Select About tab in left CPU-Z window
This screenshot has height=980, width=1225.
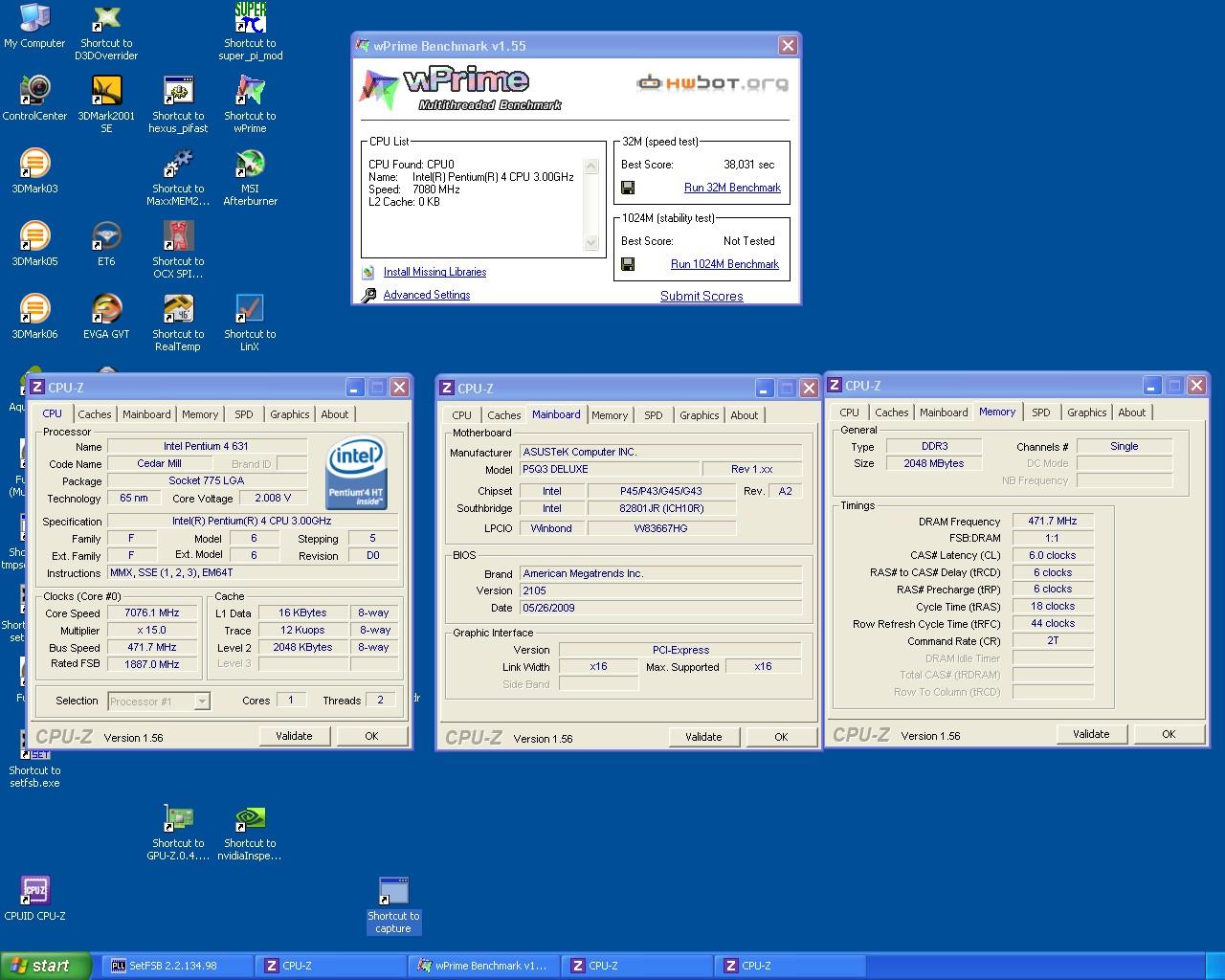(x=335, y=414)
